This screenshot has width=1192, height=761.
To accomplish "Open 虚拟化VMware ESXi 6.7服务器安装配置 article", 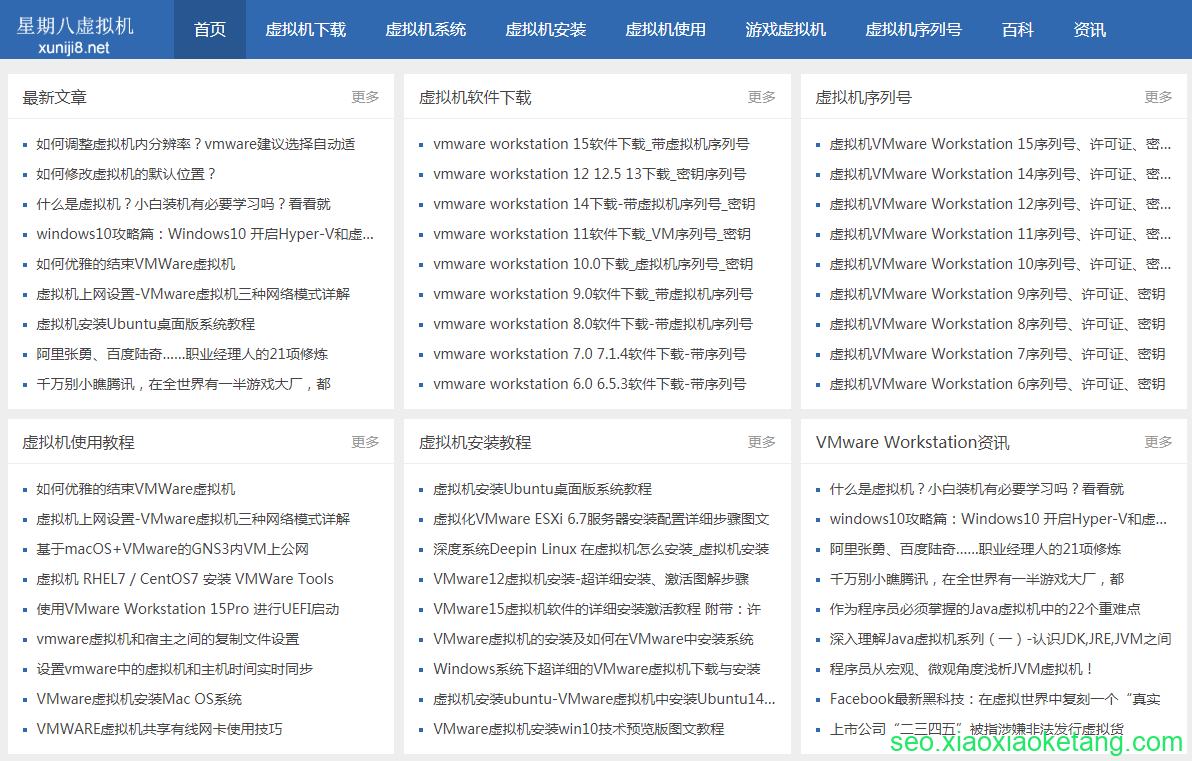I will point(601,519).
